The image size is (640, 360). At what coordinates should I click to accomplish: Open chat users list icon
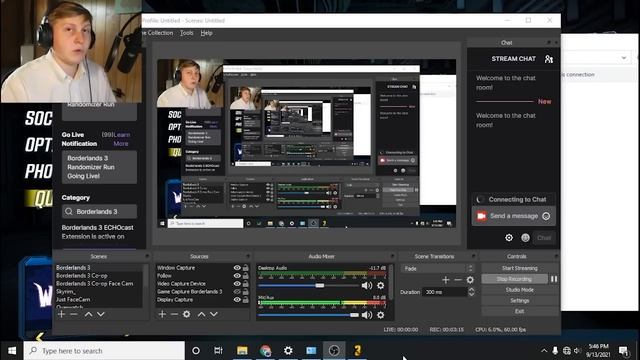549,59
